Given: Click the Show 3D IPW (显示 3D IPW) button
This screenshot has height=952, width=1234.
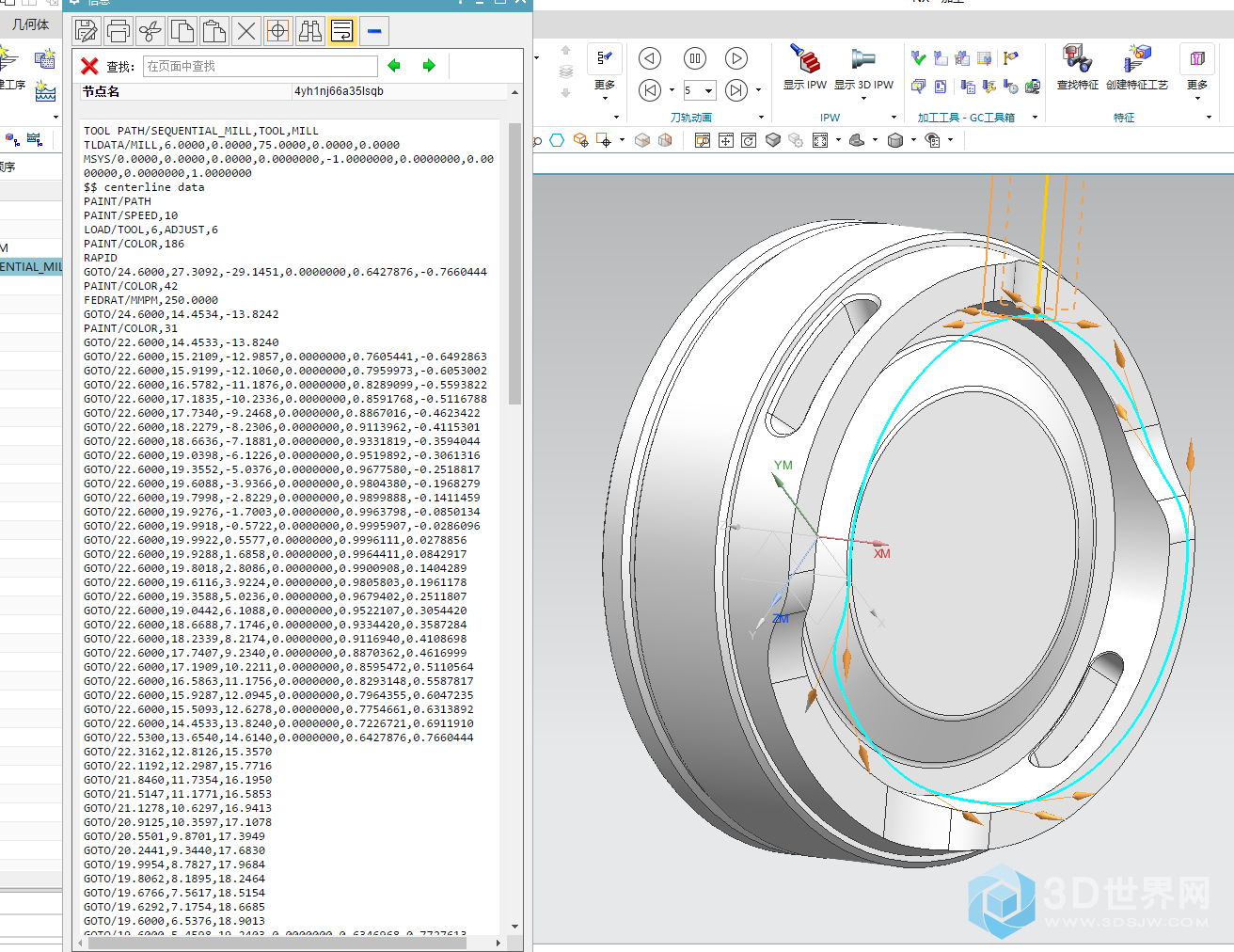Looking at the screenshot, I should coord(863,67).
